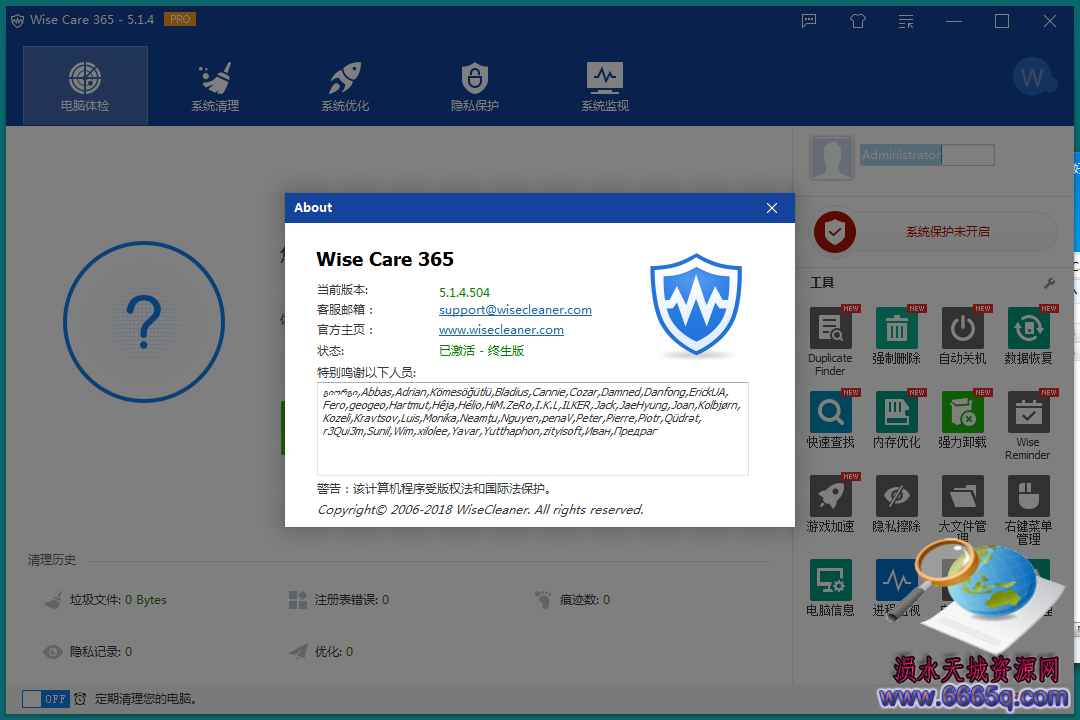Click the round W account avatar
1080x720 pixels.
(x=1032, y=77)
